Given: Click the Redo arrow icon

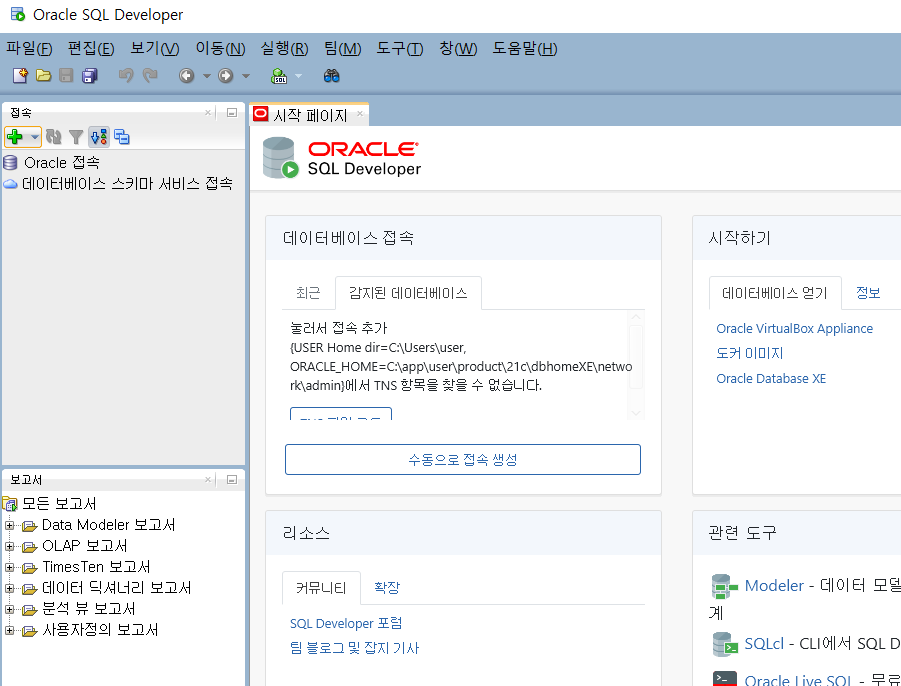Looking at the screenshot, I should point(150,76).
